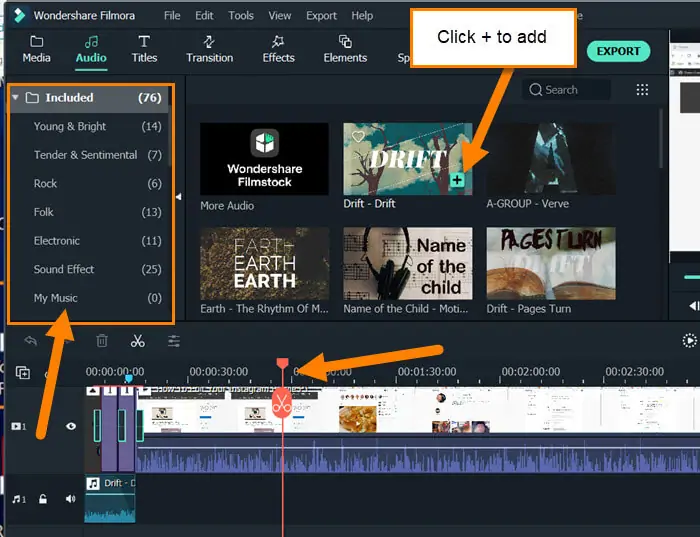Open the Transition tab
Viewport: 700px width, 537px height.
coord(209,50)
